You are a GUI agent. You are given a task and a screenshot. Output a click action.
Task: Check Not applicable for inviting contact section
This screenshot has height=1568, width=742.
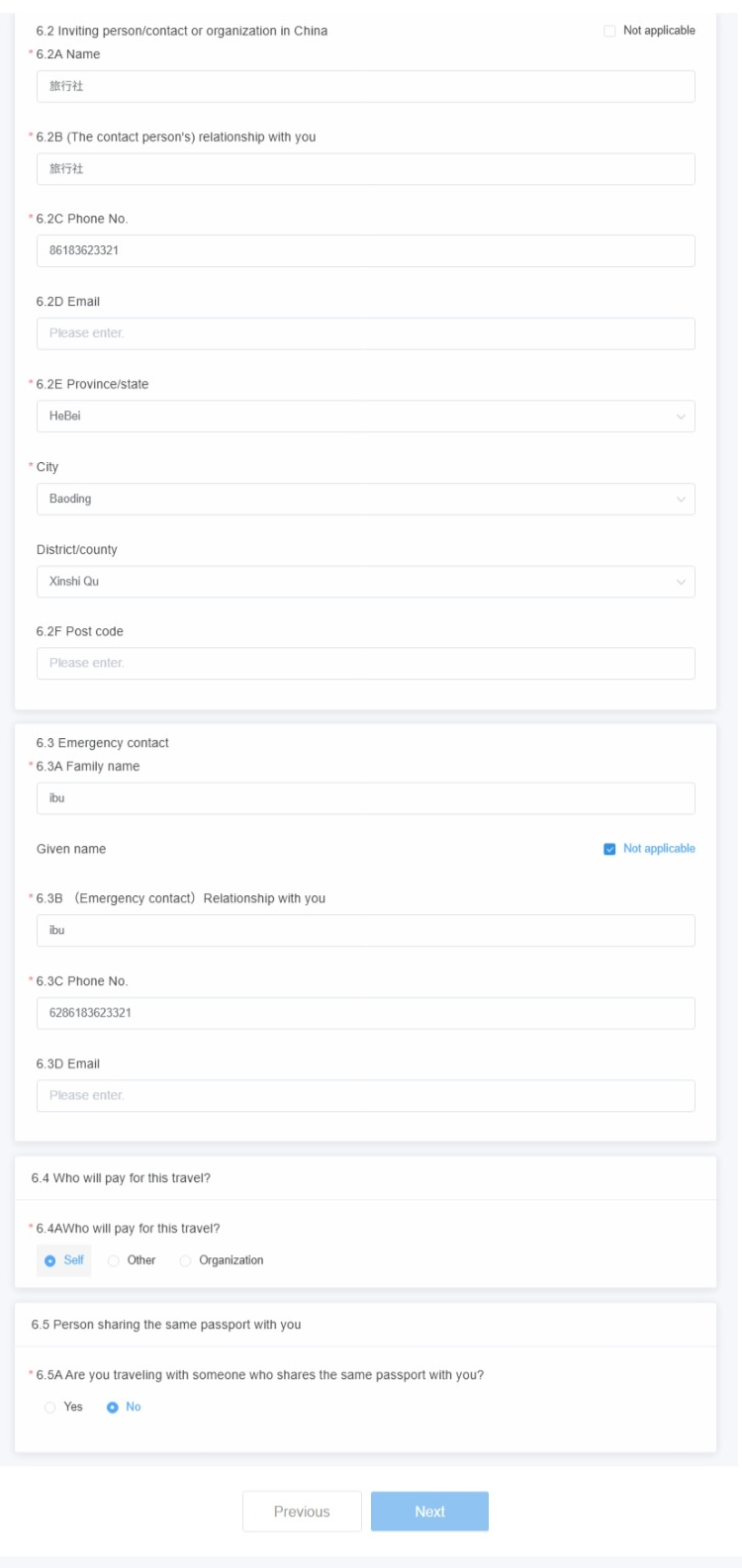tap(609, 31)
